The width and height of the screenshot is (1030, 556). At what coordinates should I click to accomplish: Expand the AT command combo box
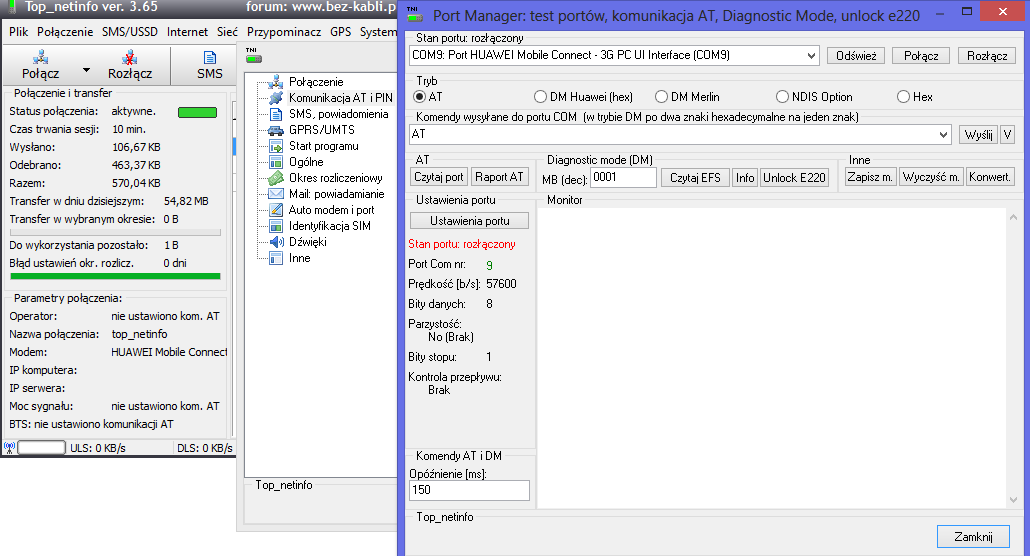[942, 134]
